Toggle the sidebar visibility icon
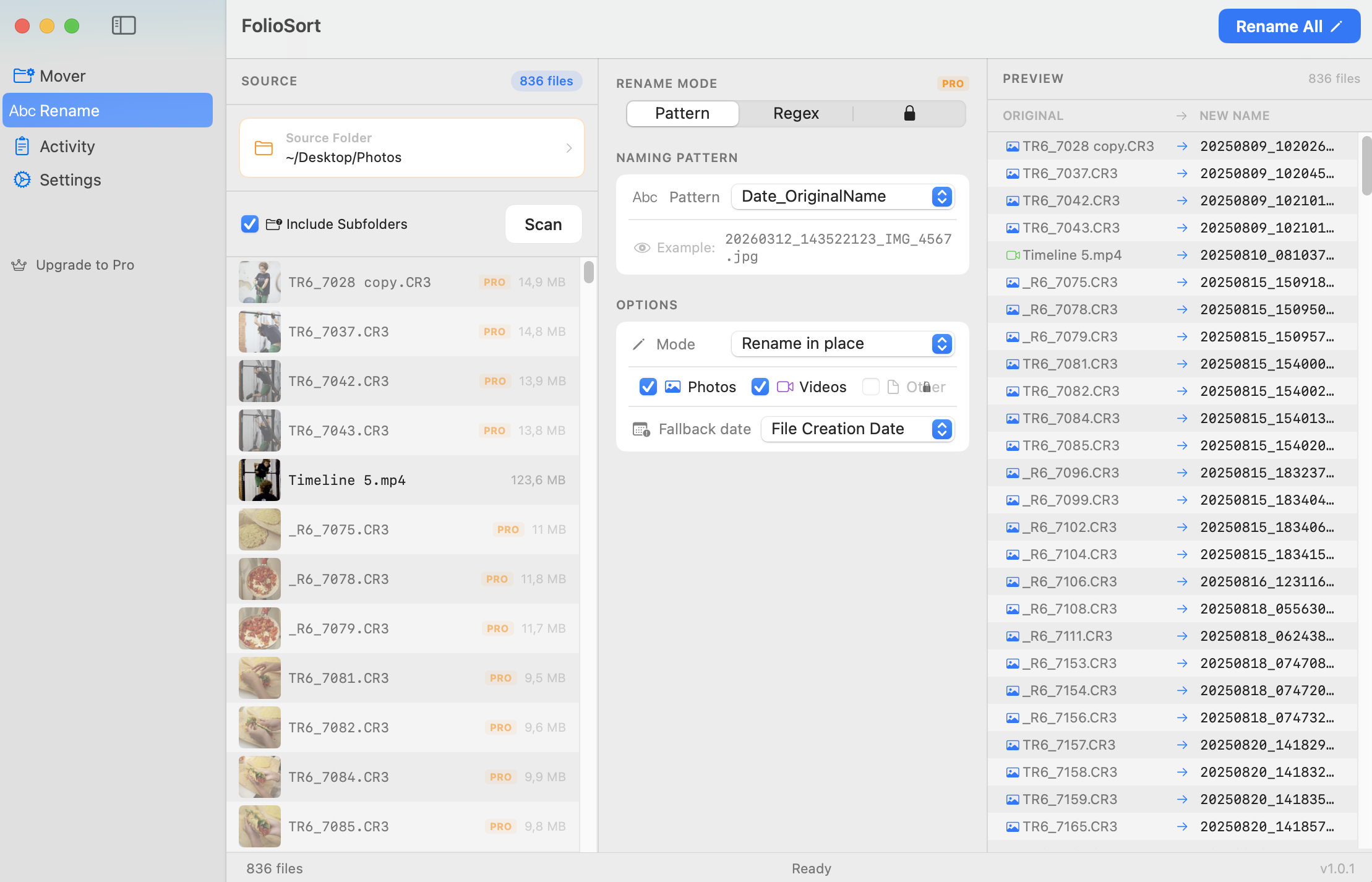1372x882 pixels. tap(124, 25)
